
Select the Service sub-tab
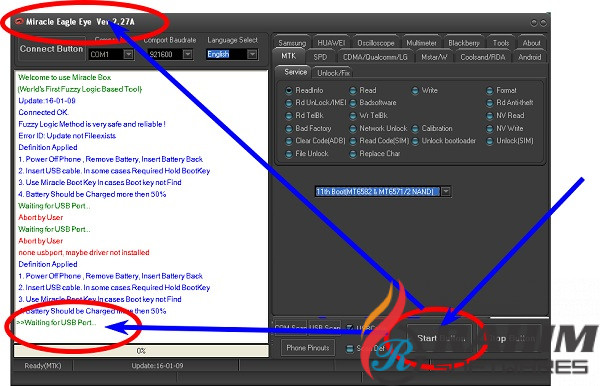(x=295, y=72)
